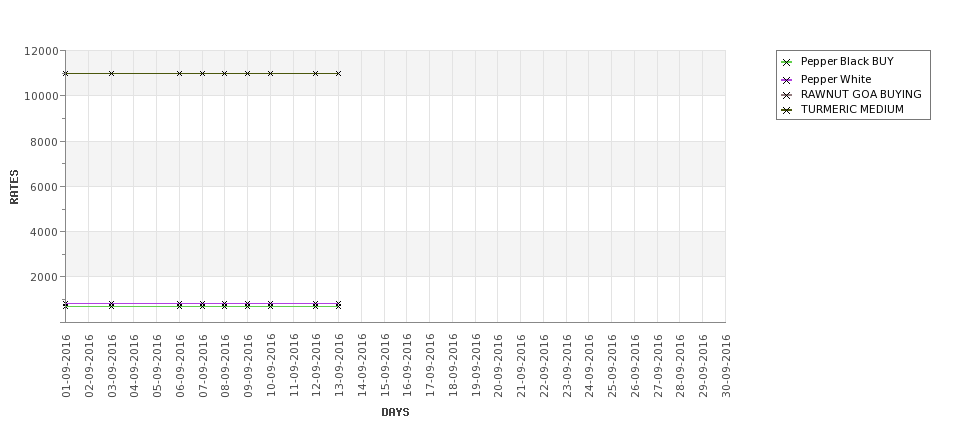
Task: Click the 17-09-2016 date label
Action: [430, 366]
